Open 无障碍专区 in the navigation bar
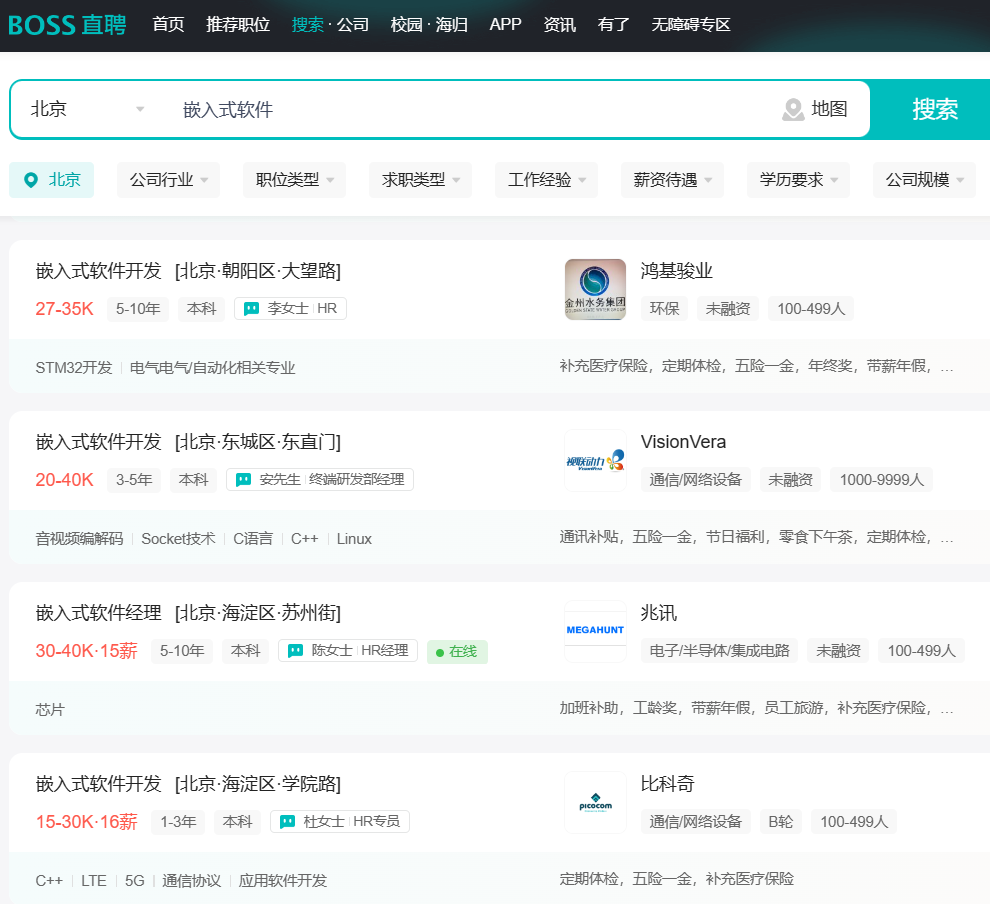 pos(691,25)
